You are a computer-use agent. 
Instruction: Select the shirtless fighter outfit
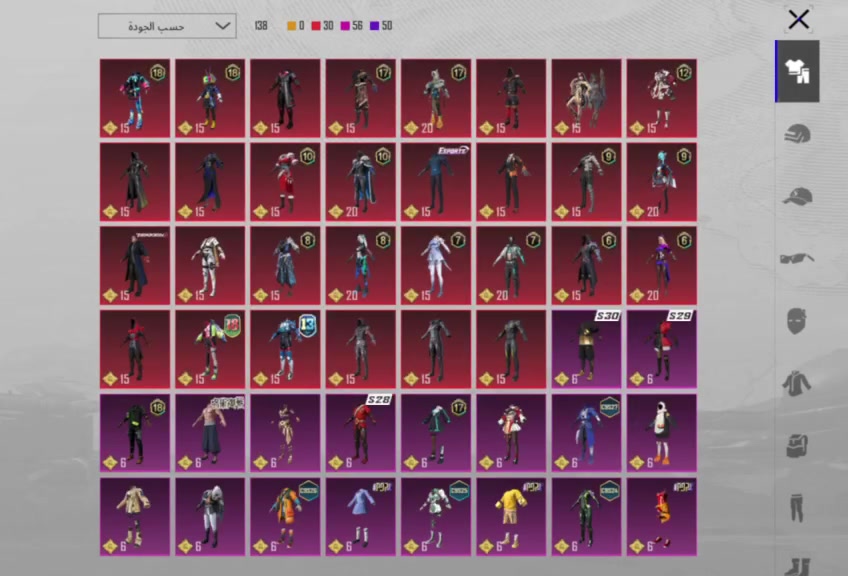[x=210, y=433]
